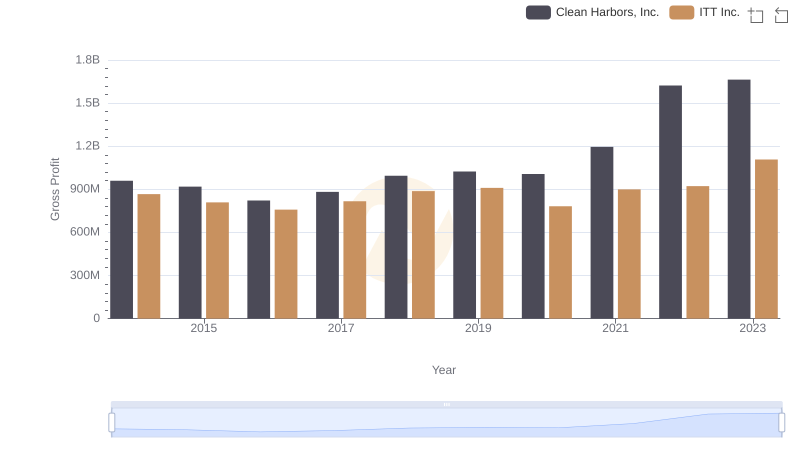Select Clean Harbors bar for 2022
Screen dimensions: 800x461
pyautogui.click(x=670, y=202)
